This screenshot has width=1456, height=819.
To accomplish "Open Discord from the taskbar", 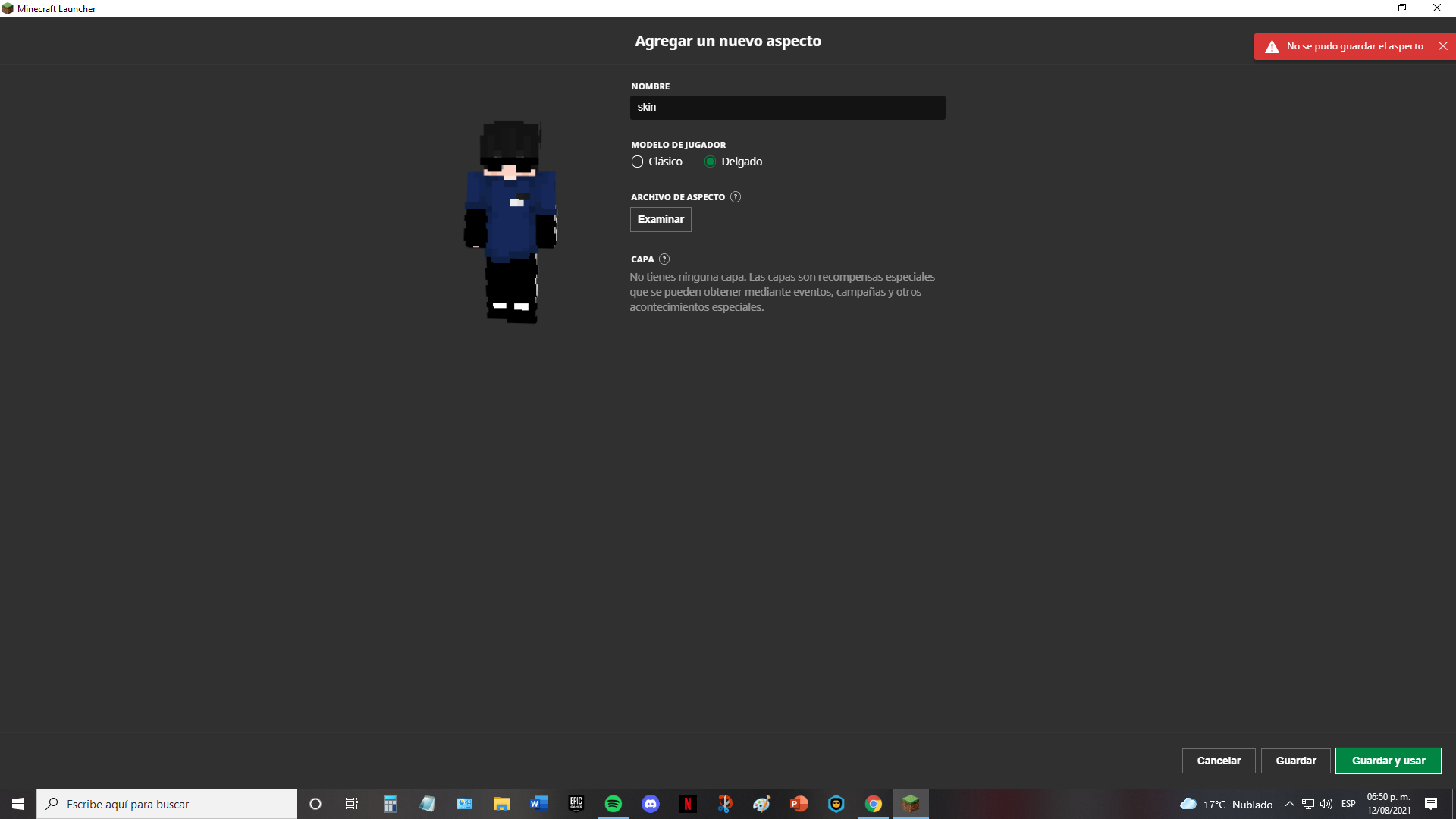I will click(x=650, y=804).
